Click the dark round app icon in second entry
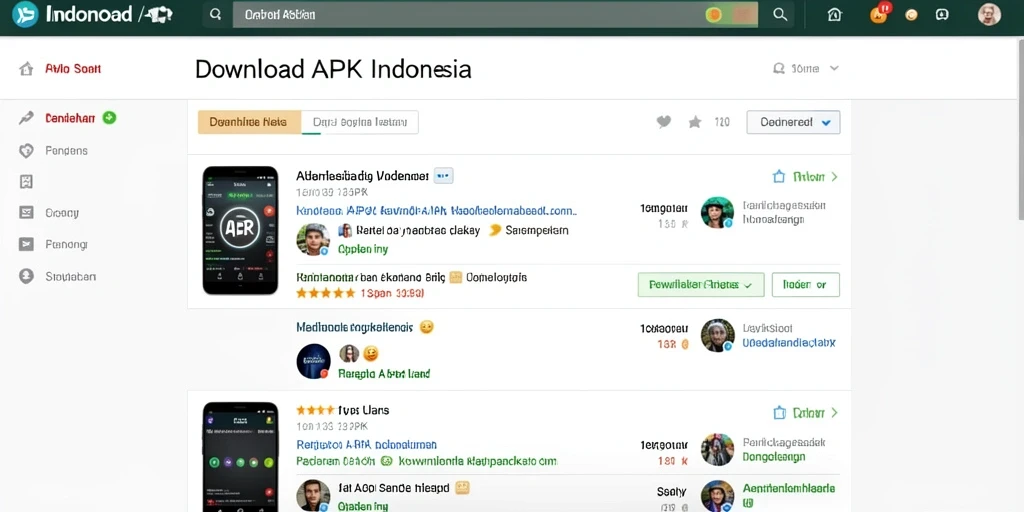The image size is (1024, 512). 313,362
